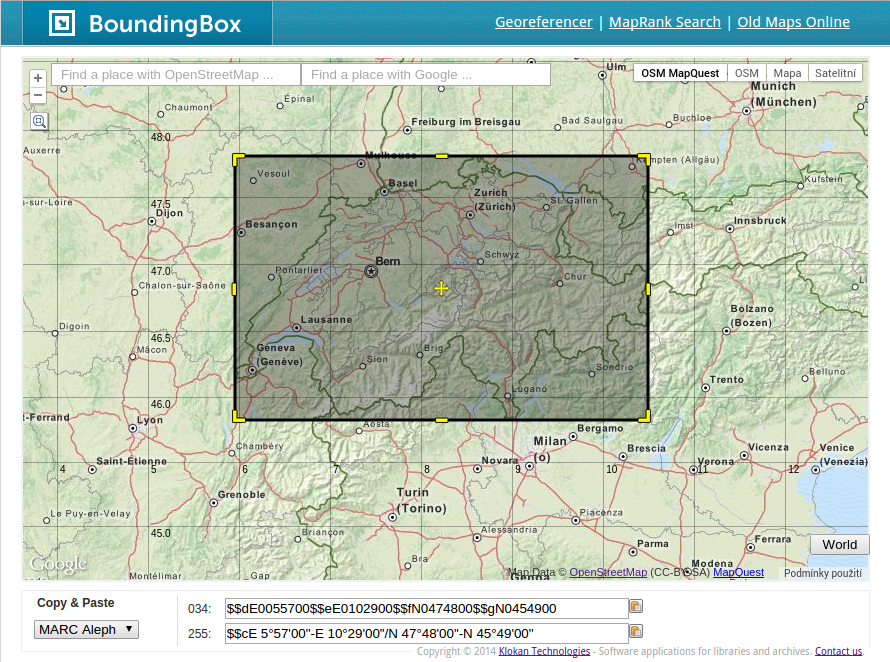Switch to OSM map layer

pos(746,73)
